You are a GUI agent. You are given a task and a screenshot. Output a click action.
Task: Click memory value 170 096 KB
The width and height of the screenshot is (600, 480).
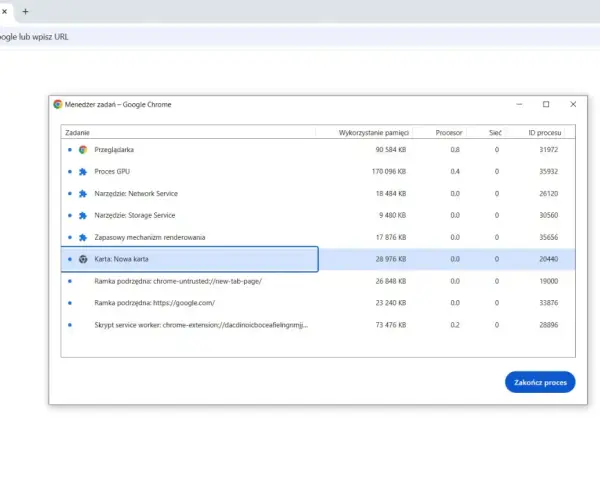(x=389, y=171)
